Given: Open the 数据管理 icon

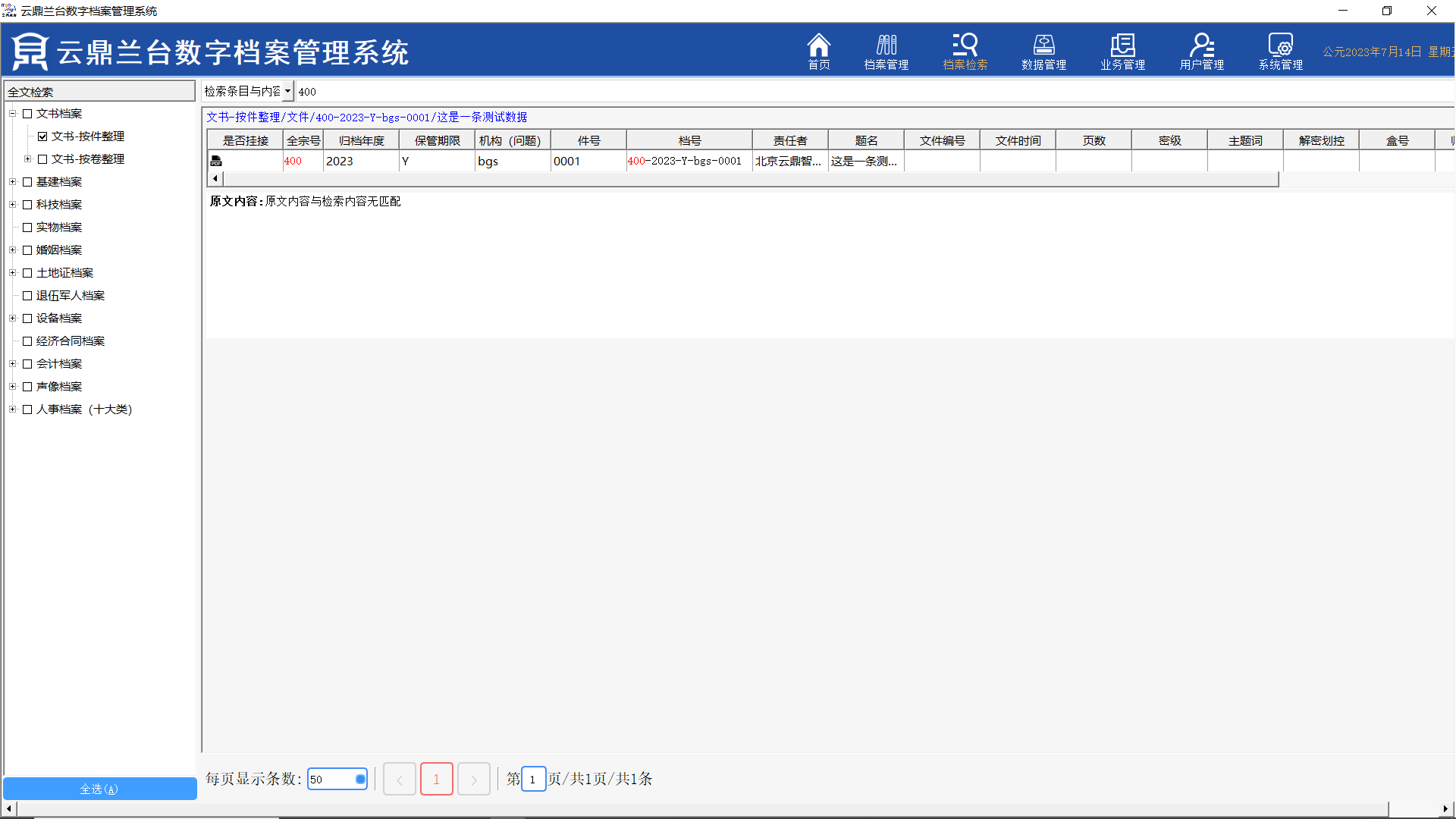Looking at the screenshot, I should pos(1043,52).
